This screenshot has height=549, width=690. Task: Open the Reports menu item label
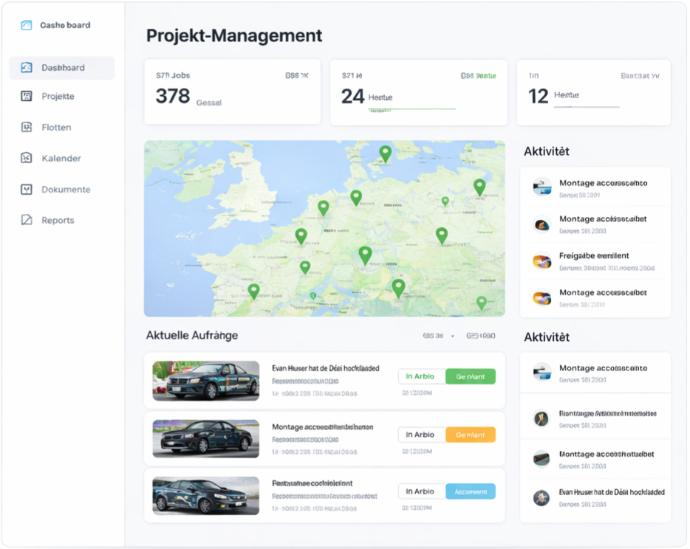point(58,220)
